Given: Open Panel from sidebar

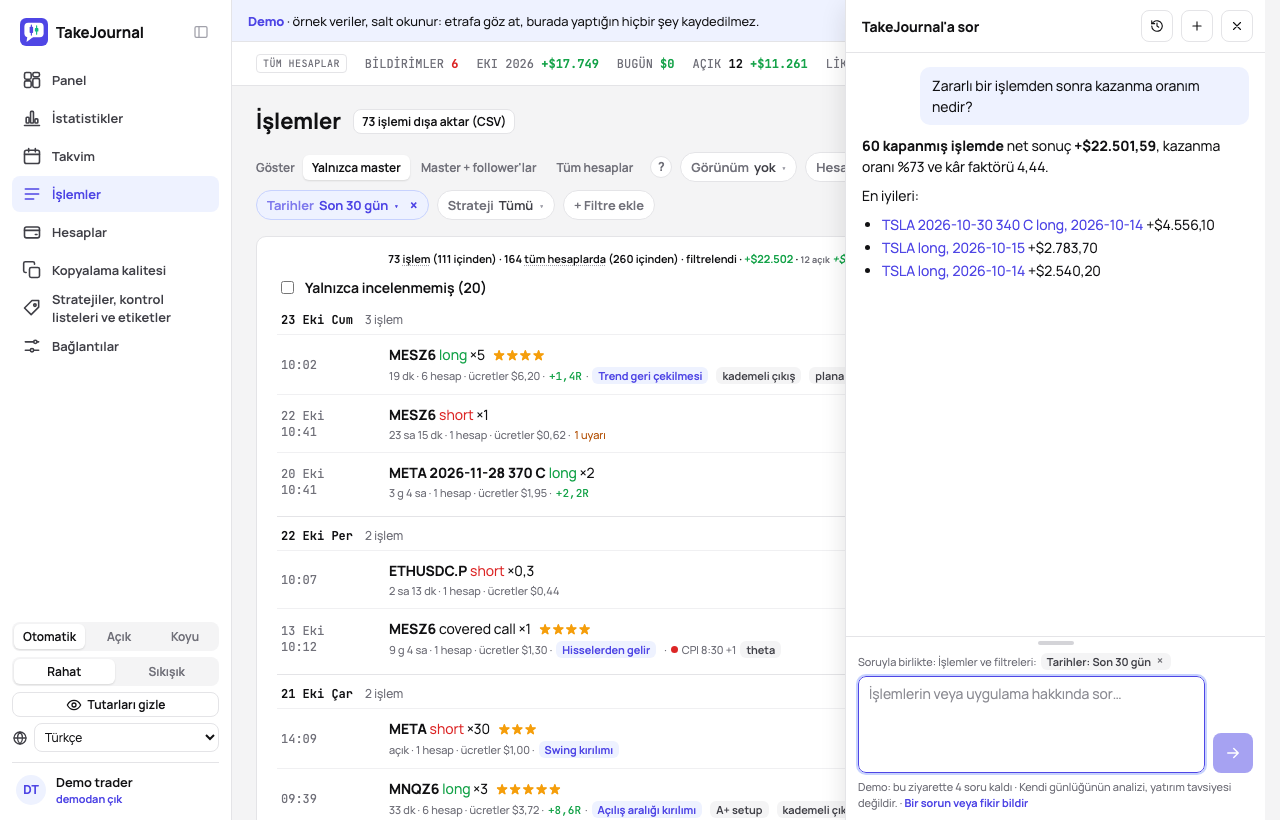Looking at the screenshot, I should [115, 80].
